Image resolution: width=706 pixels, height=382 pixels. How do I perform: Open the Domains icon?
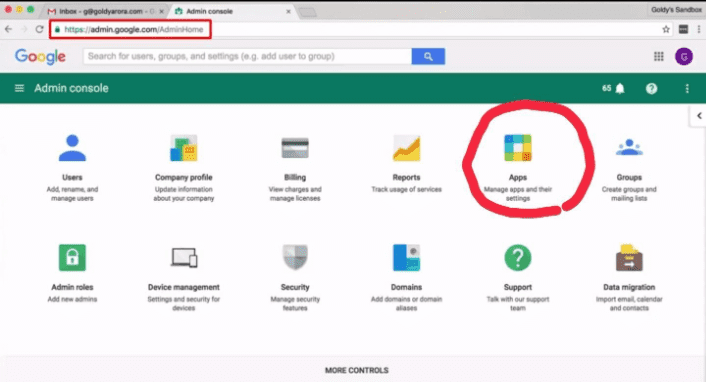[406, 258]
